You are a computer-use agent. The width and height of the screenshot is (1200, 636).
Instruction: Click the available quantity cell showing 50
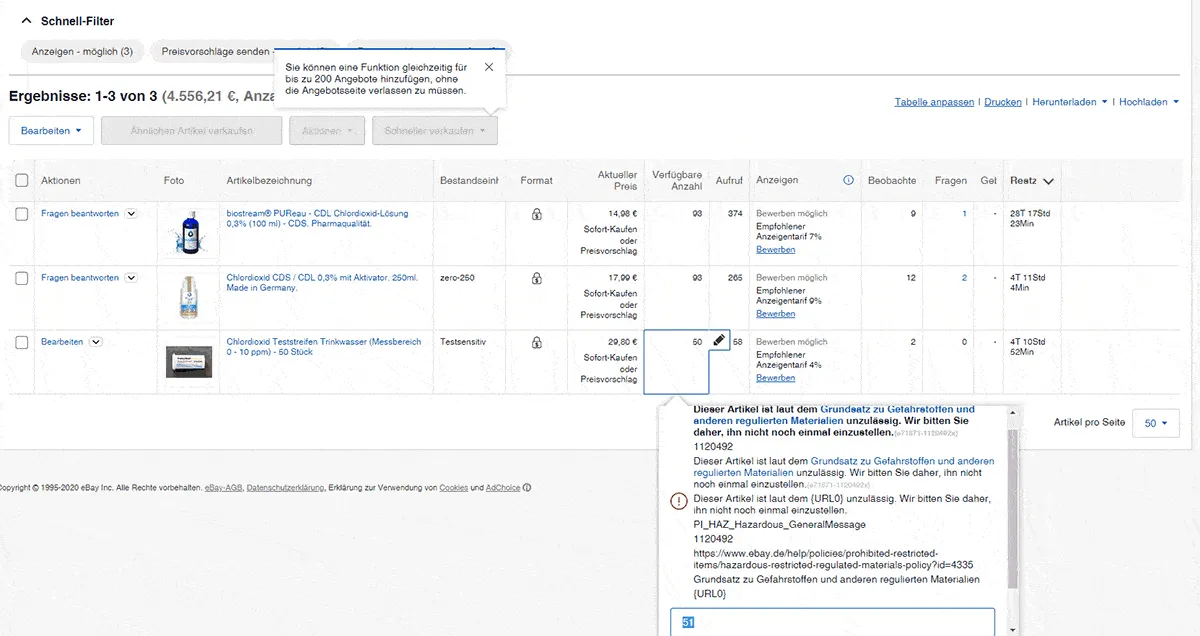pos(676,361)
